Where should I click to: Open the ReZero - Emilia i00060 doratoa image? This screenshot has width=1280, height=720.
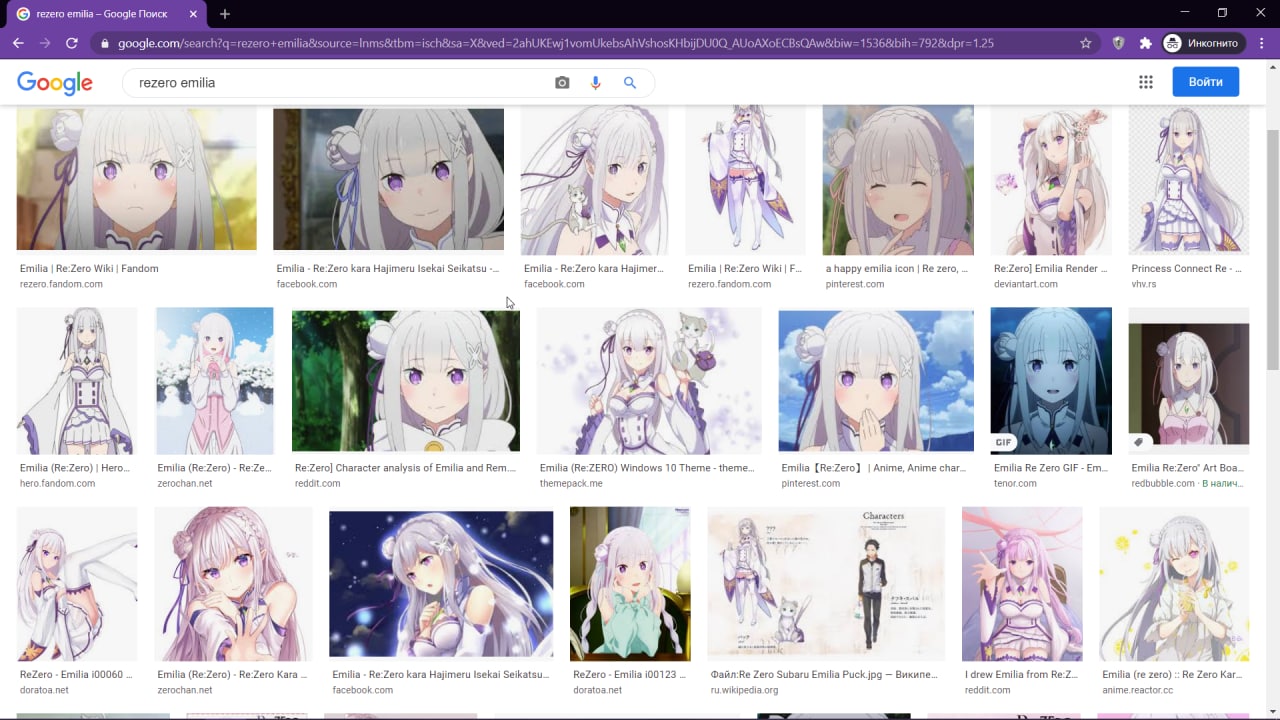point(77,584)
